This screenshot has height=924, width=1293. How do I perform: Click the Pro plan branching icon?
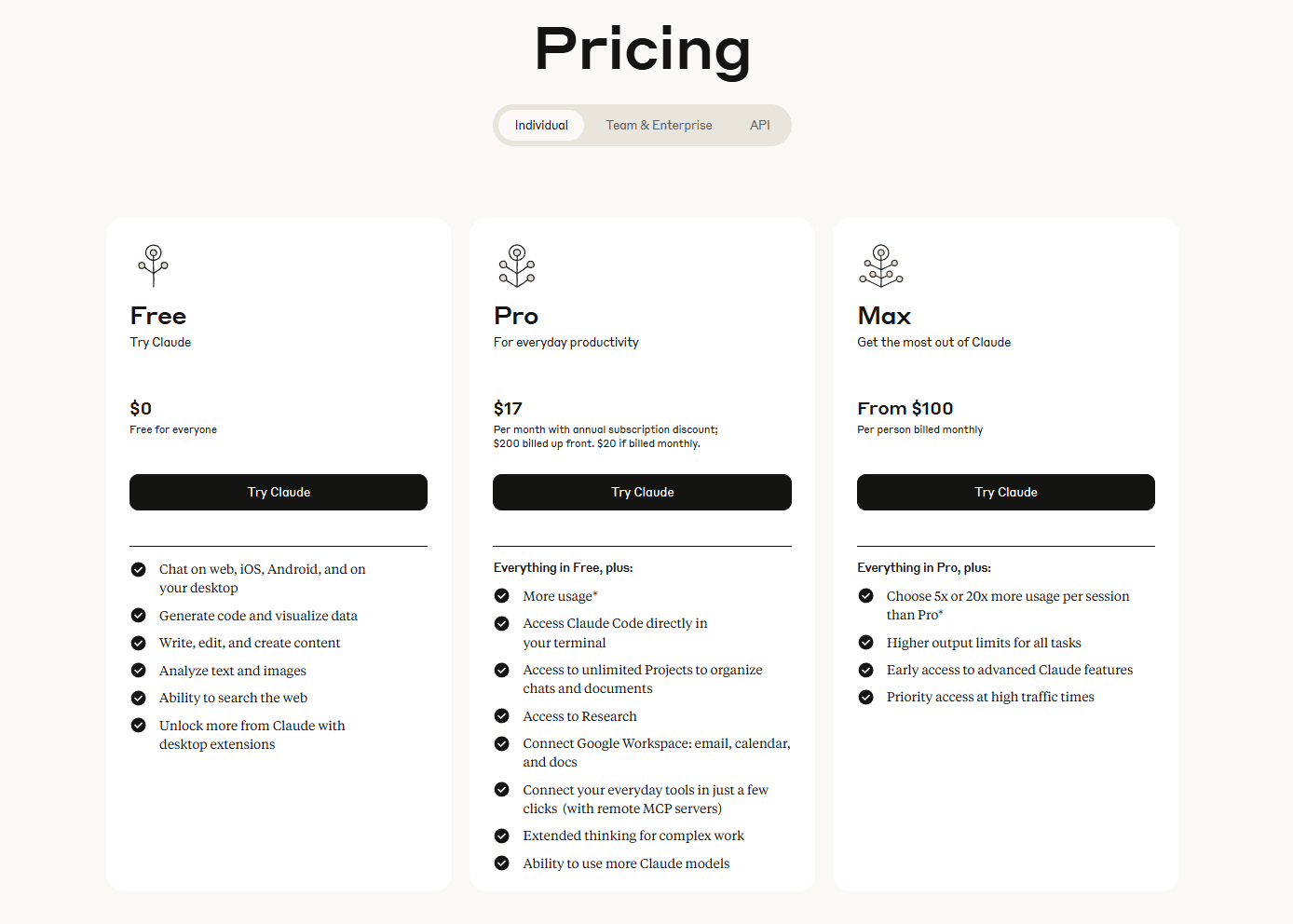coord(517,265)
